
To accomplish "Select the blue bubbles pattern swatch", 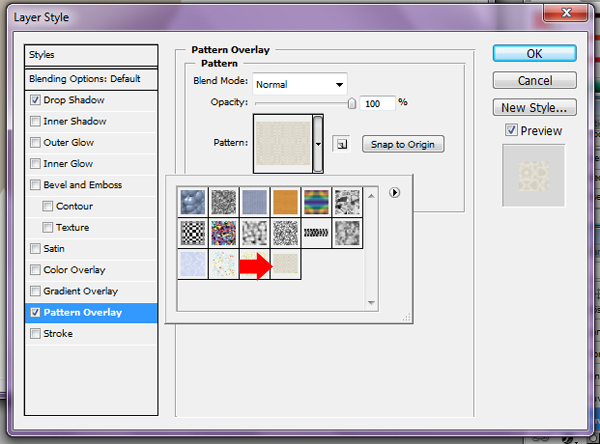I will pyautogui.click(x=192, y=201).
